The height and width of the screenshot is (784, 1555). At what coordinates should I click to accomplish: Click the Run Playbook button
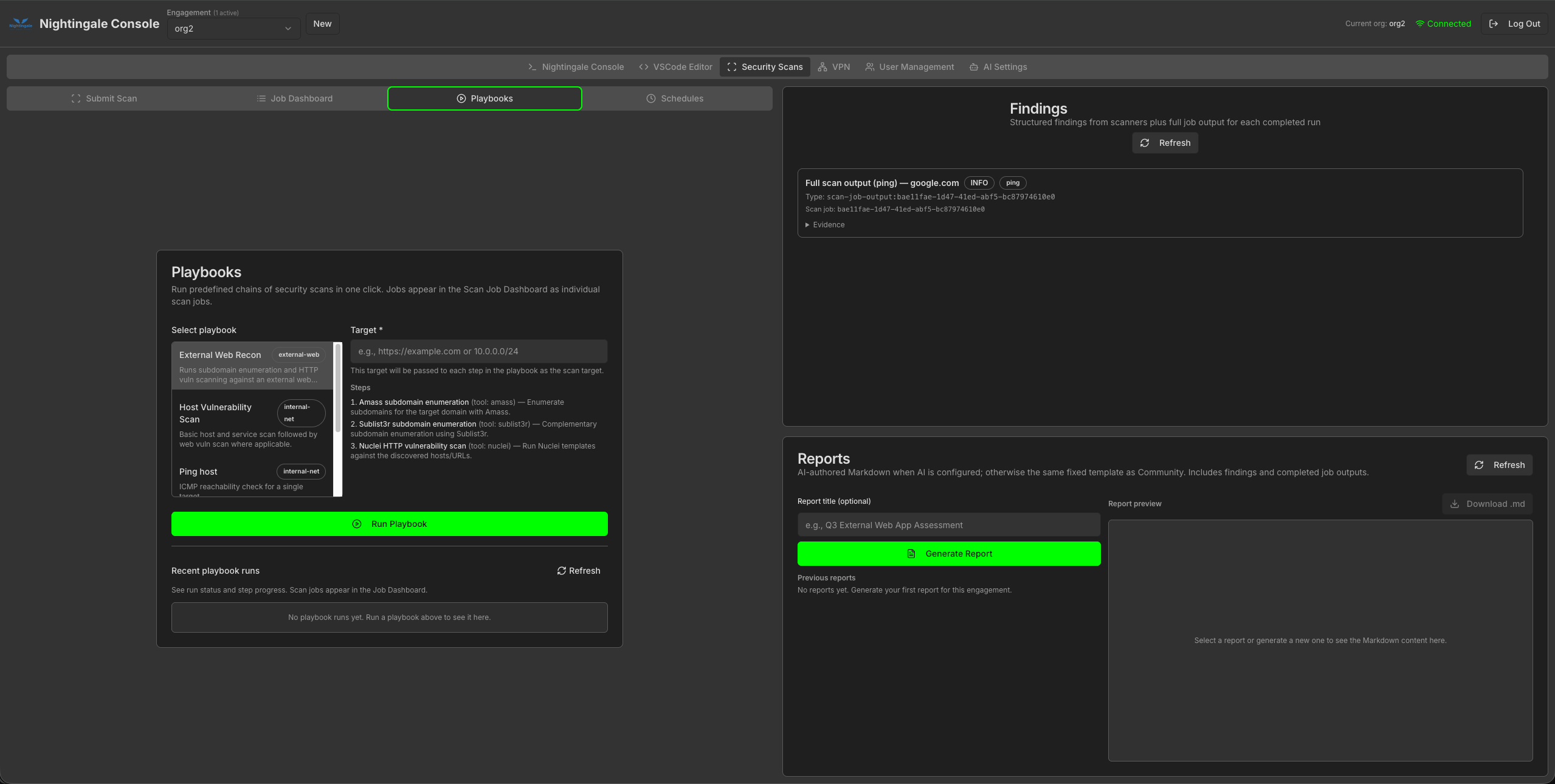[x=389, y=524]
